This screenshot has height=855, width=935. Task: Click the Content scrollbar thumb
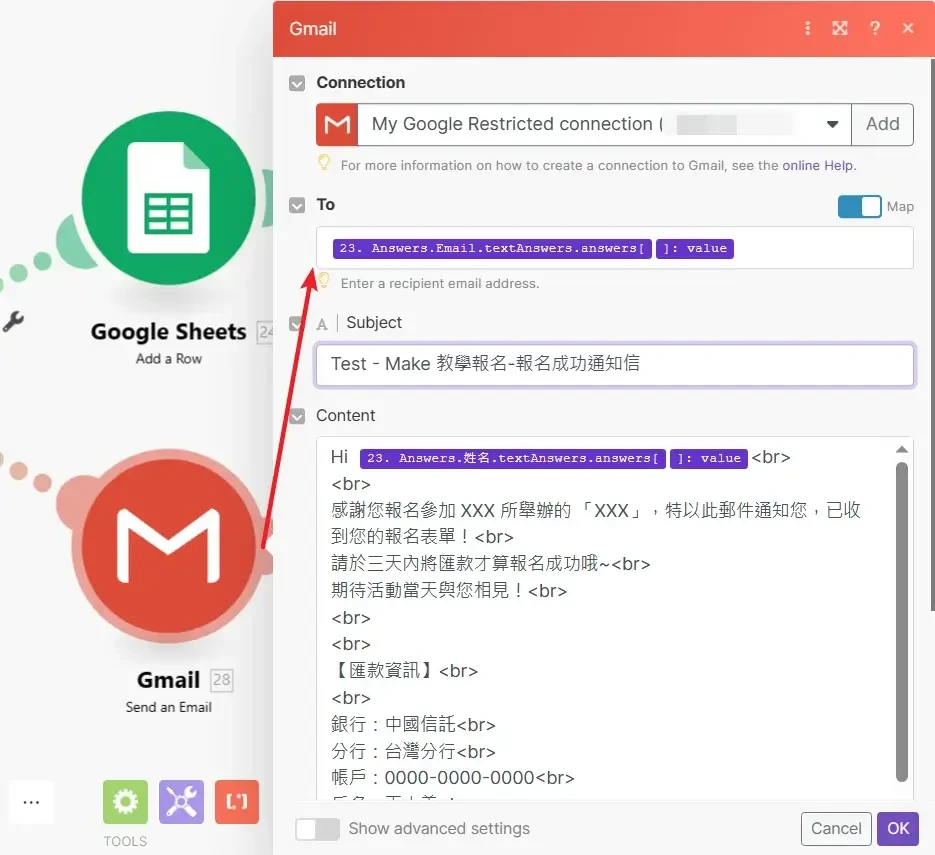(902, 620)
